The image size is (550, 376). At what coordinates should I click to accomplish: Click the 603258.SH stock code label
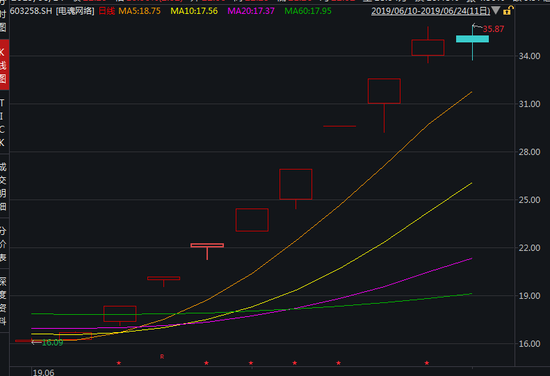click(x=31, y=11)
